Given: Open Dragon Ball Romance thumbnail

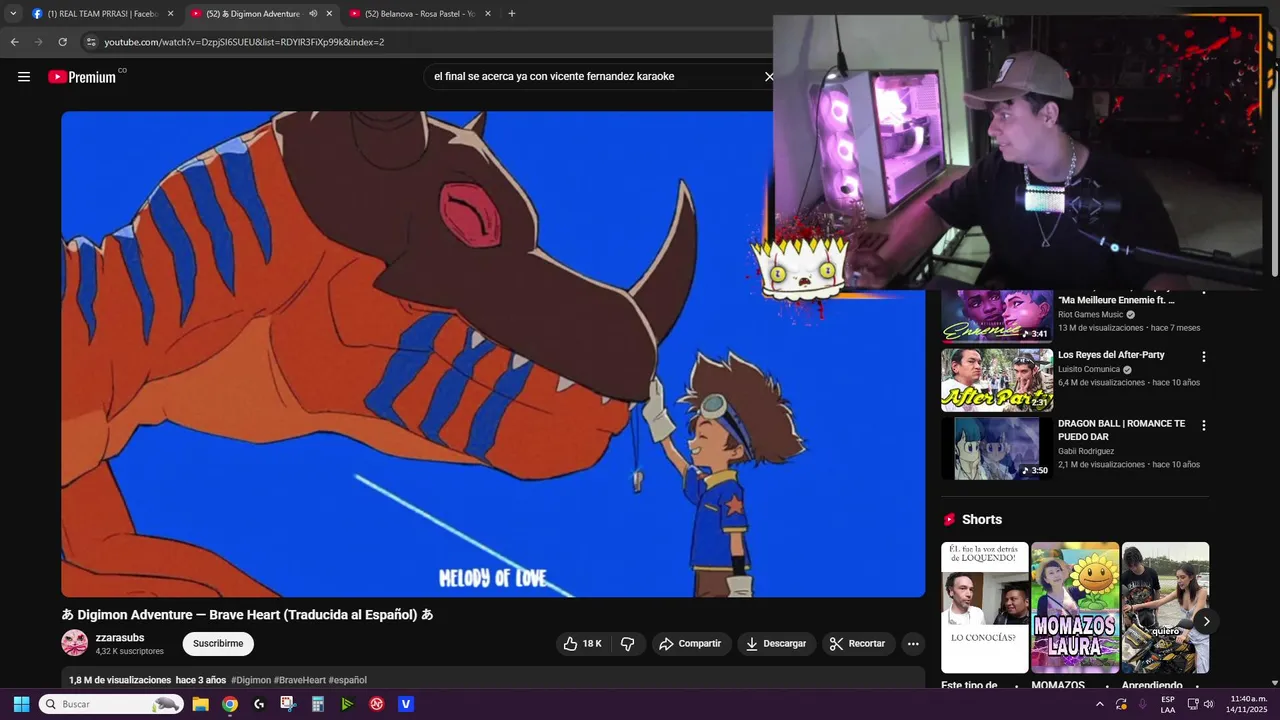Looking at the screenshot, I should point(997,448).
